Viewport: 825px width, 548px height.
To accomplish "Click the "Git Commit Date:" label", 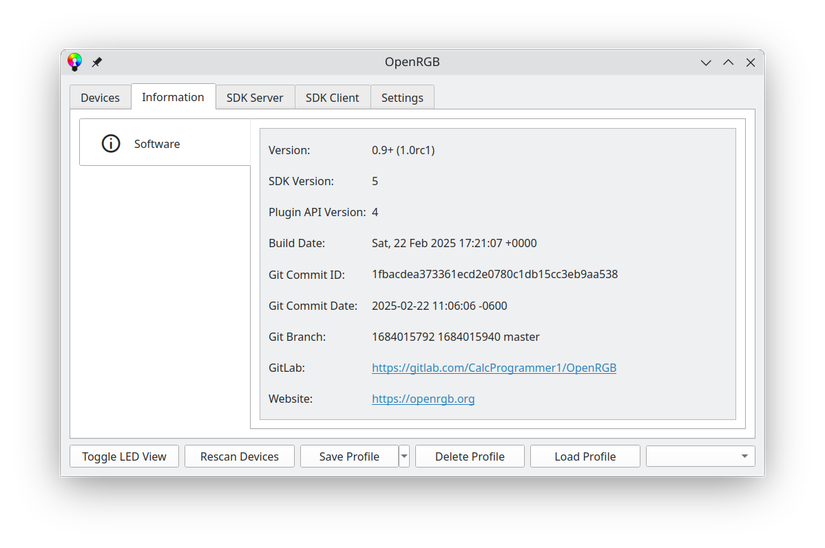I will (x=313, y=306).
